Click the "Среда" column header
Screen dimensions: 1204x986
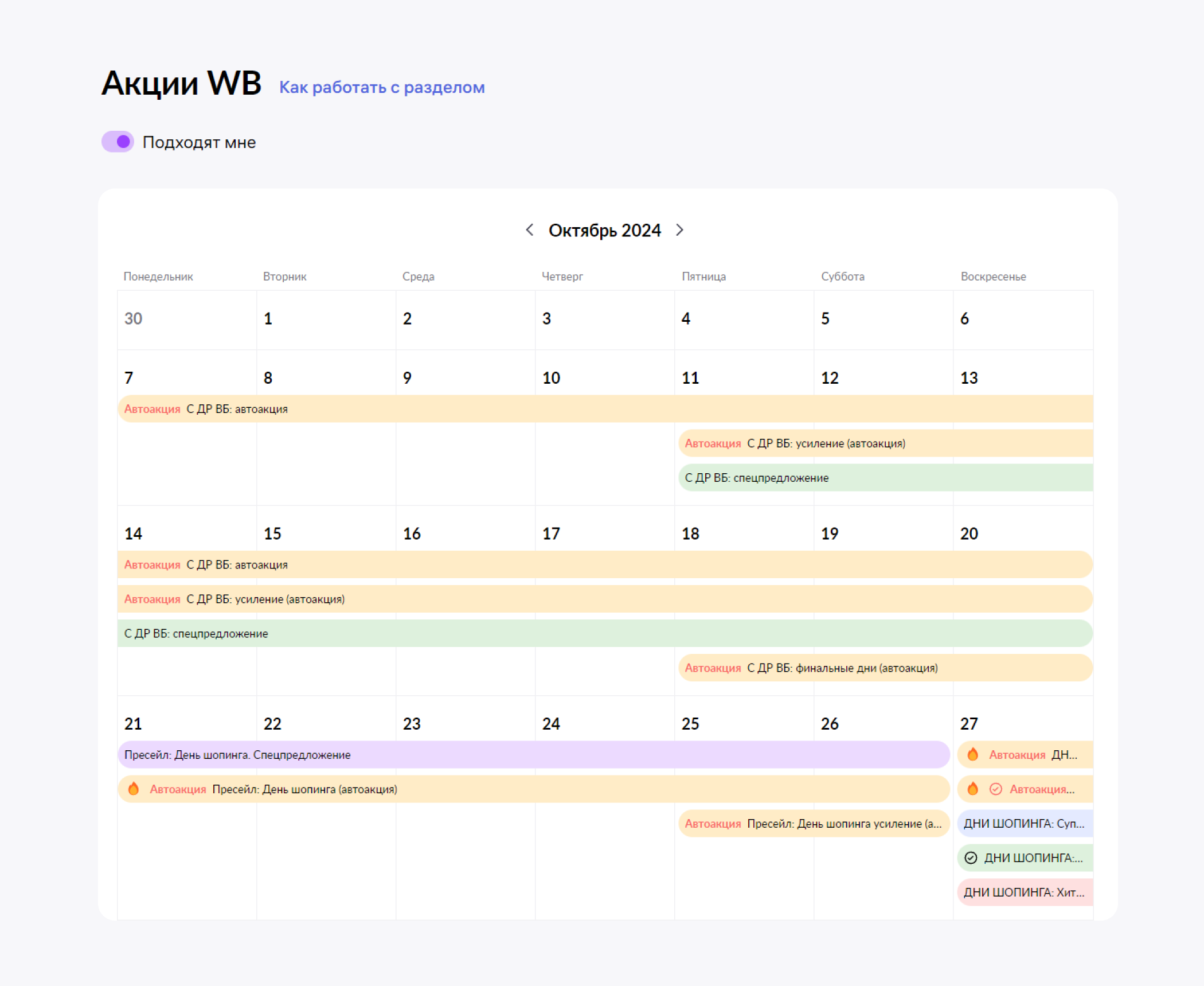(419, 276)
